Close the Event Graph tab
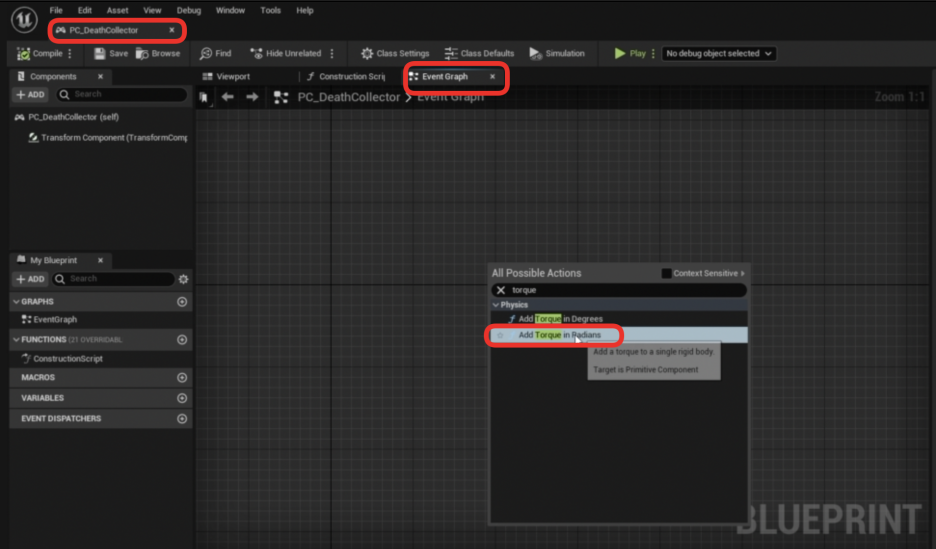 tap(492, 76)
